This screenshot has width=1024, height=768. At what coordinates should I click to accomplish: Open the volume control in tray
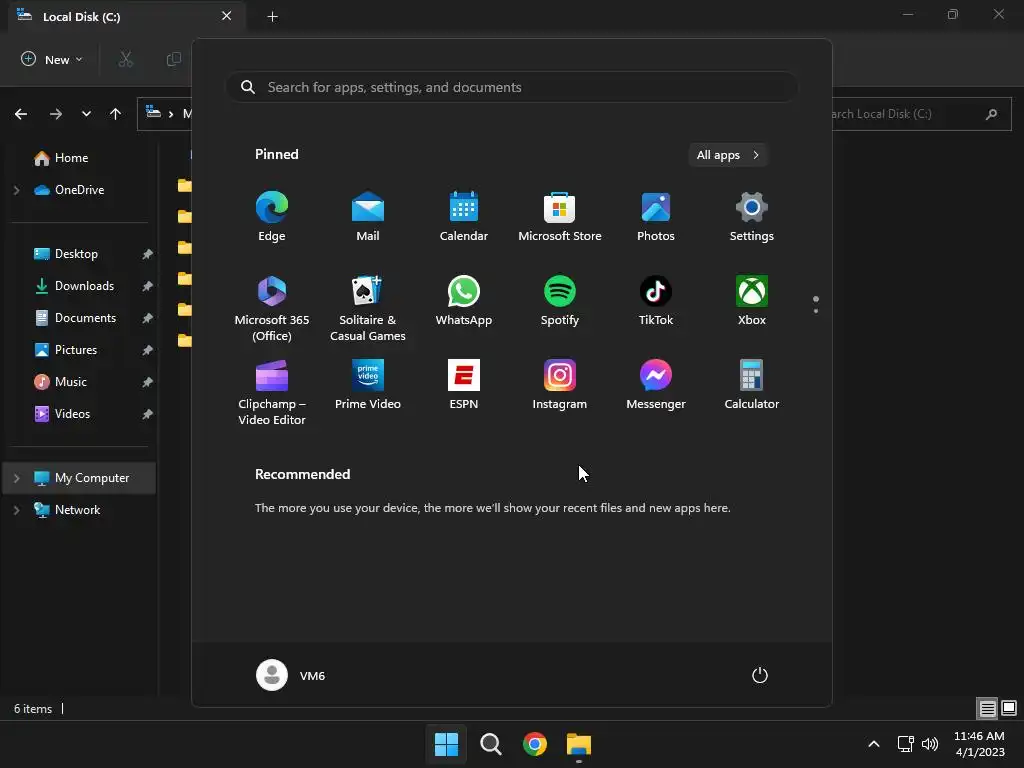click(x=930, y=744)
